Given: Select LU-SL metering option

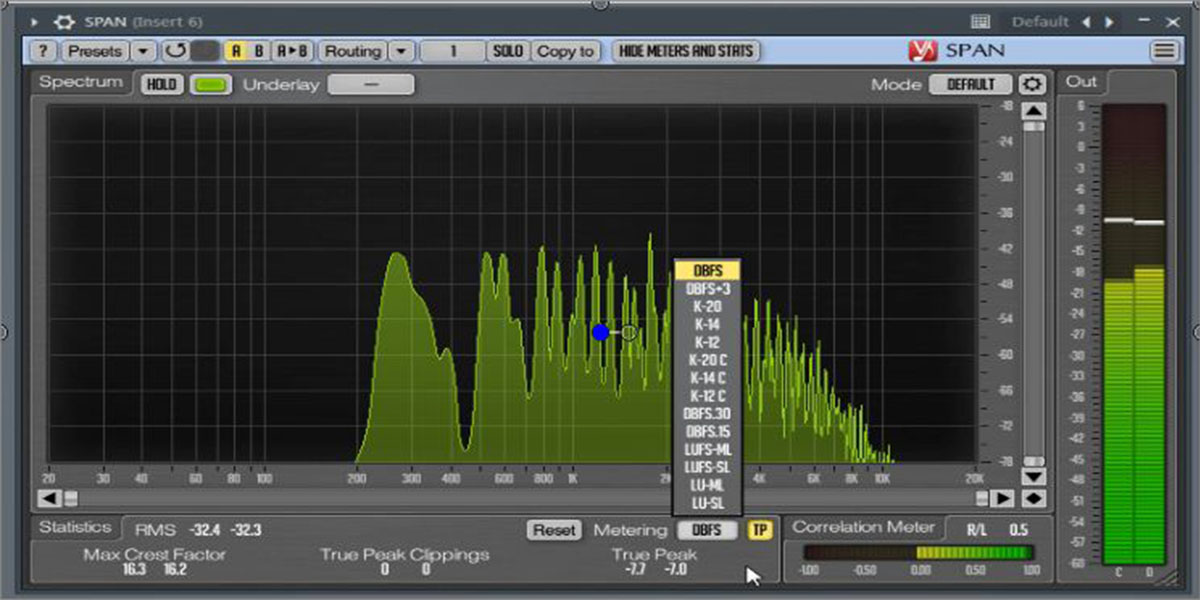Looking at the screenshot, I should point(708,503).
